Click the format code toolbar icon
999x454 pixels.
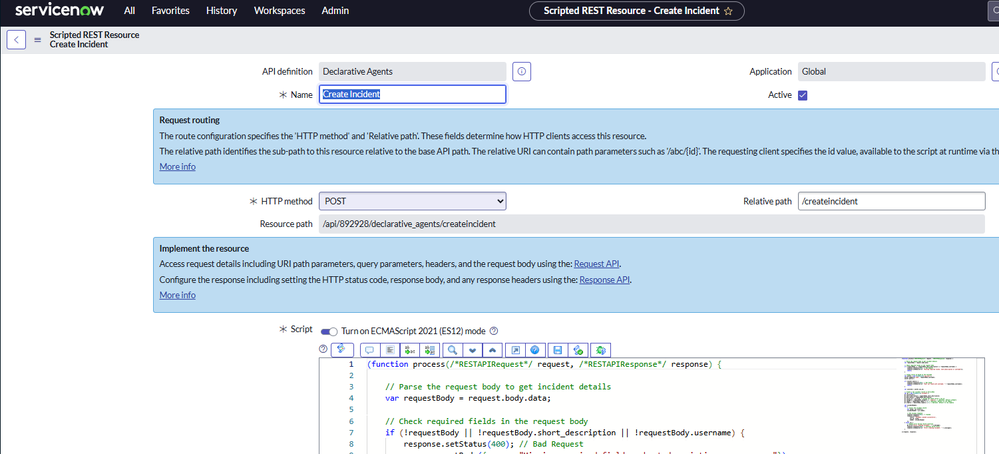(x=391, y=350)
